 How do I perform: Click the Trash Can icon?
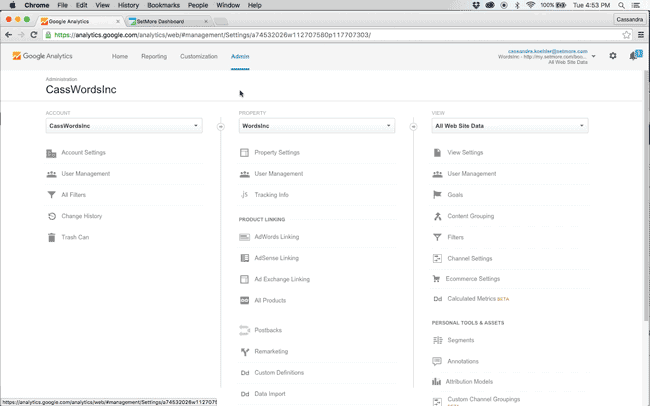click(x=51, y=237)
